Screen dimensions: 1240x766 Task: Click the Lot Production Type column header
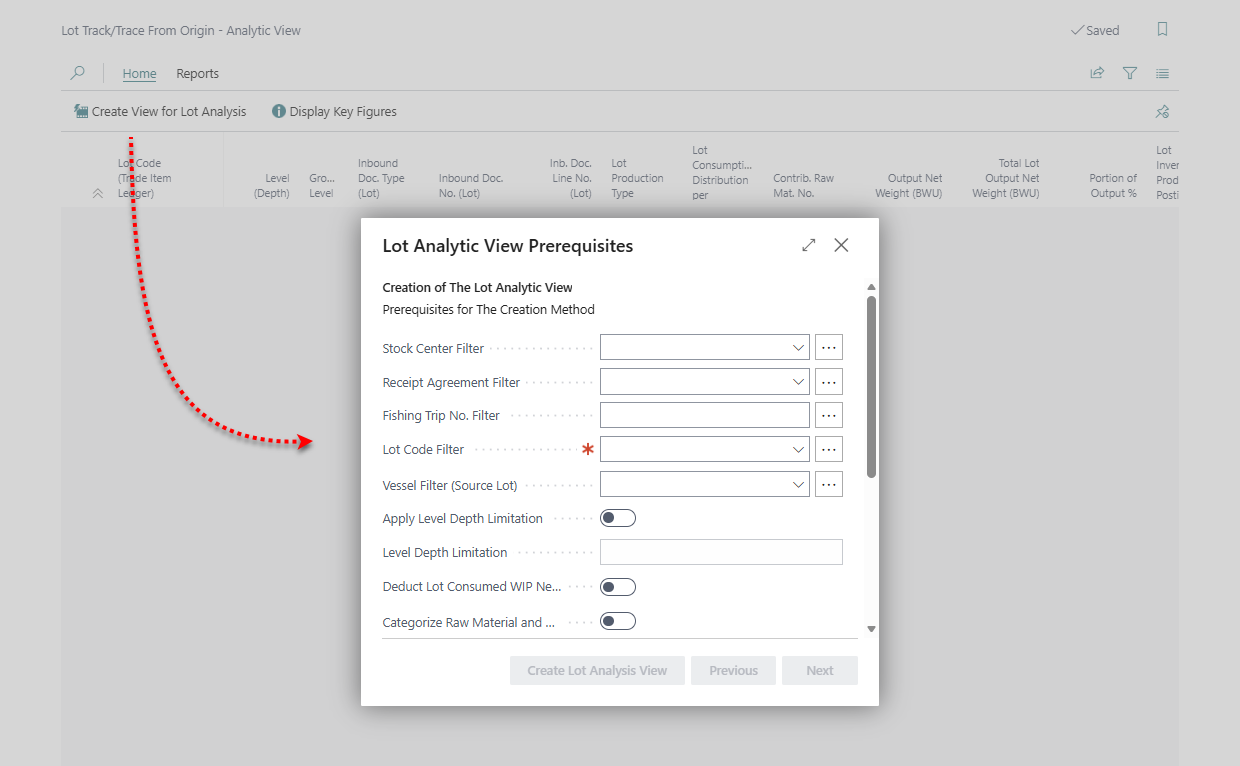[x=637, y=178]
